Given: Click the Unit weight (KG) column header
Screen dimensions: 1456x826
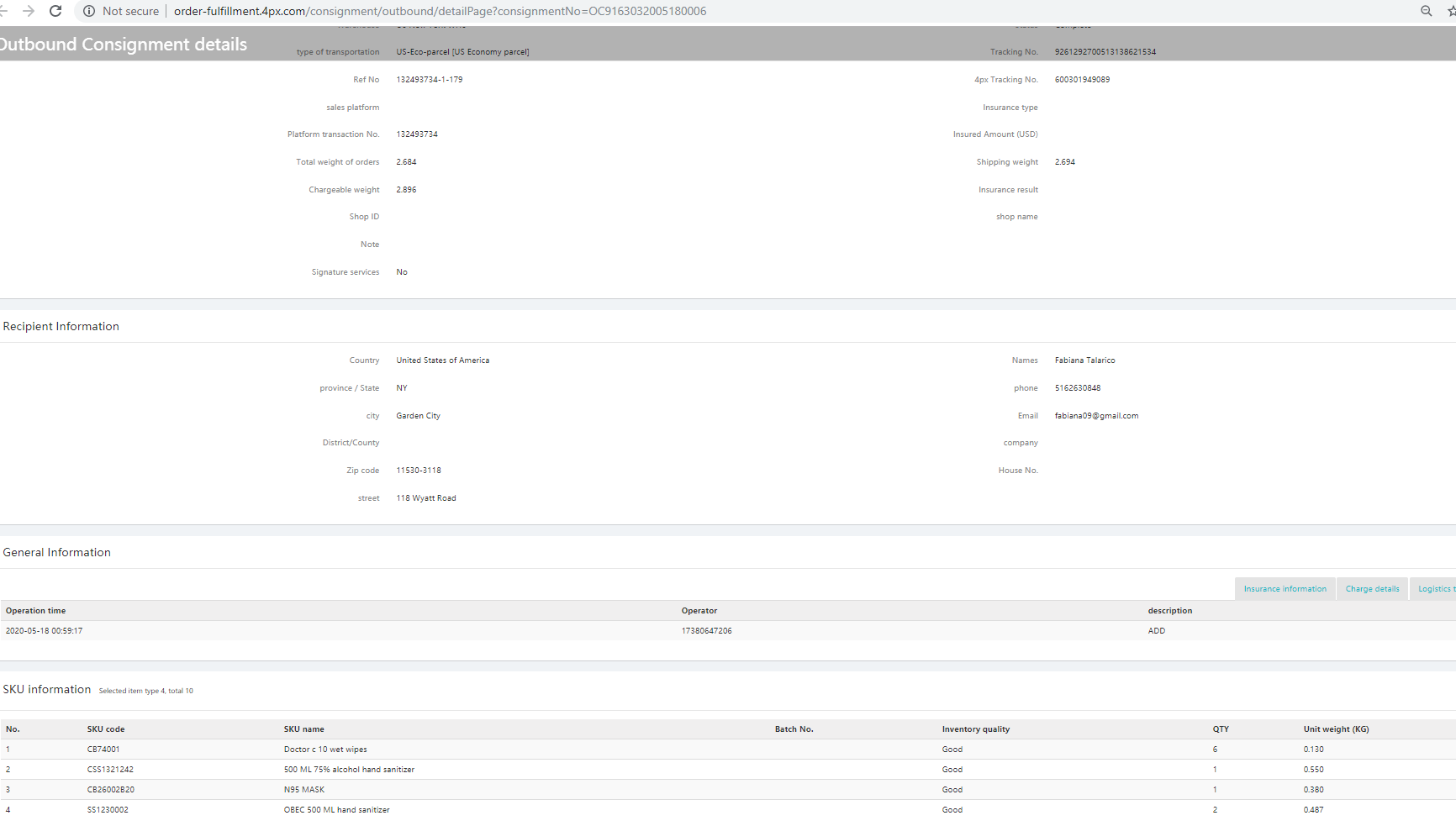Looking at the screenshot, I should 1336,729.
